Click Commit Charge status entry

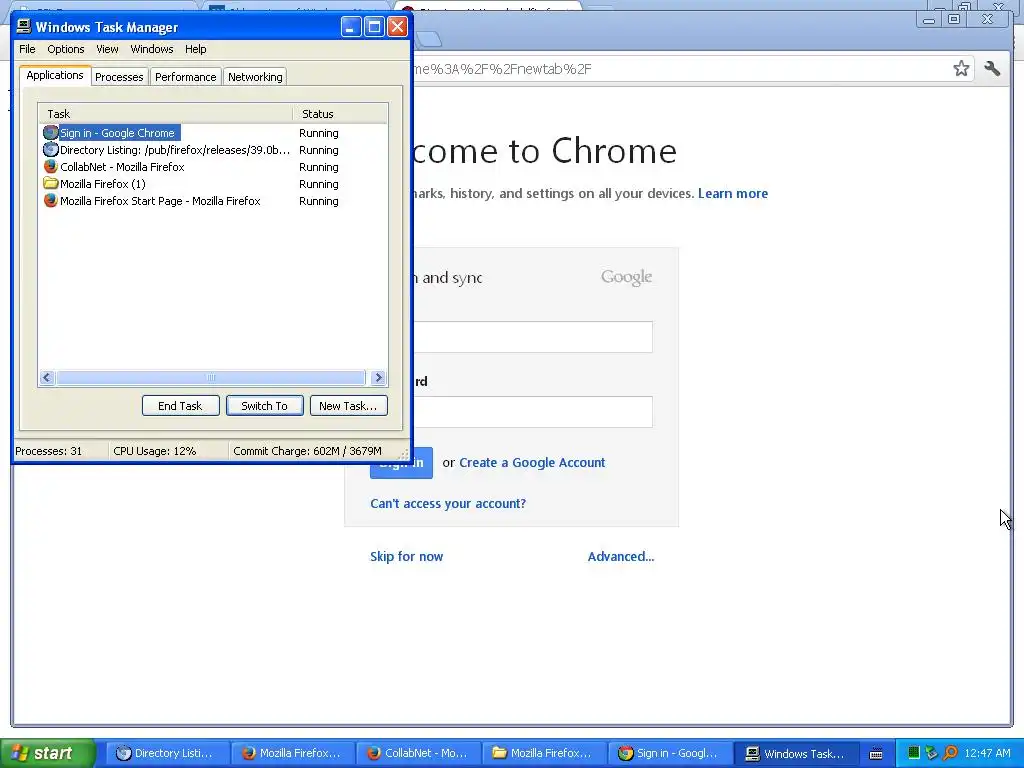tap(308, 451)
